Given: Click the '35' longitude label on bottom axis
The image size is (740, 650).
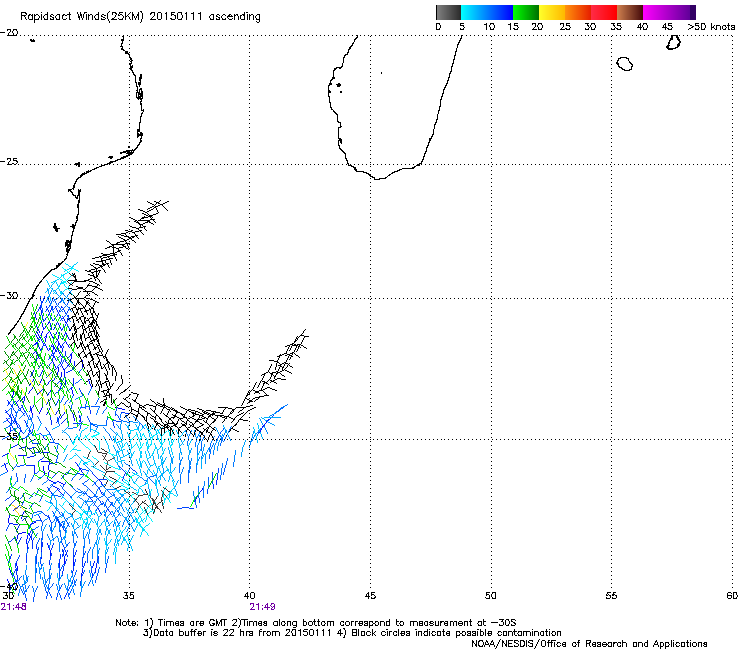Looking at the screenshot, I should pos(129,596).
